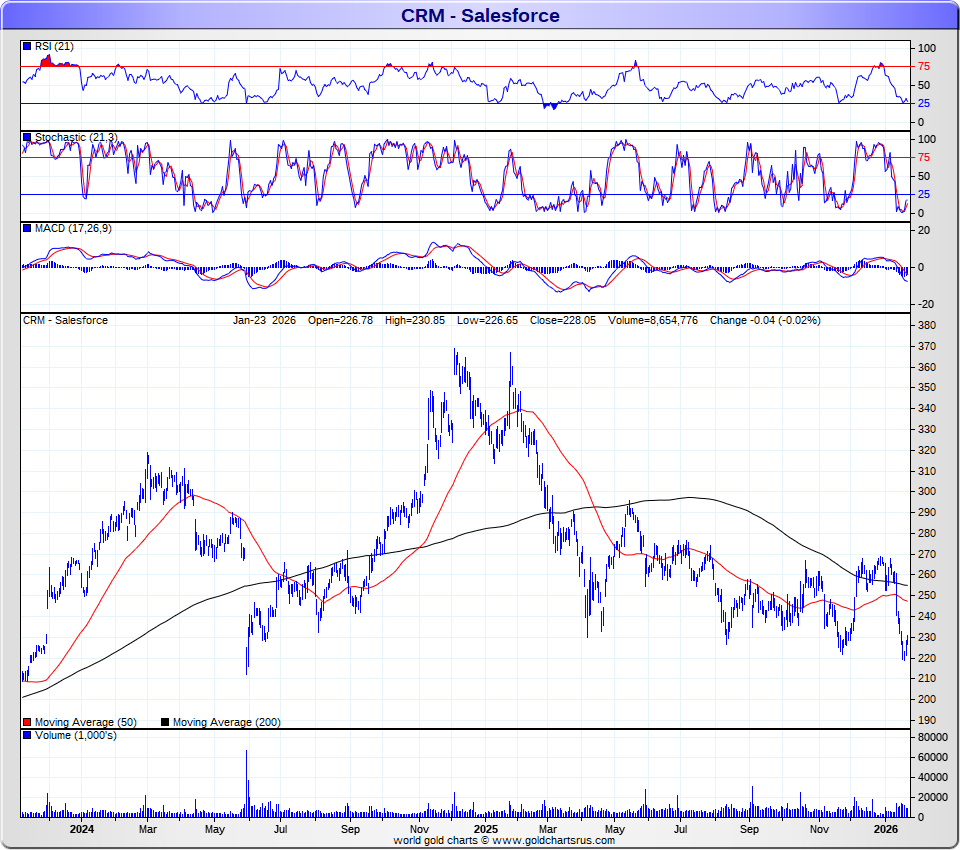
Task: Click the Volume=8,654,776 value
Action: (x=653, y=320)
